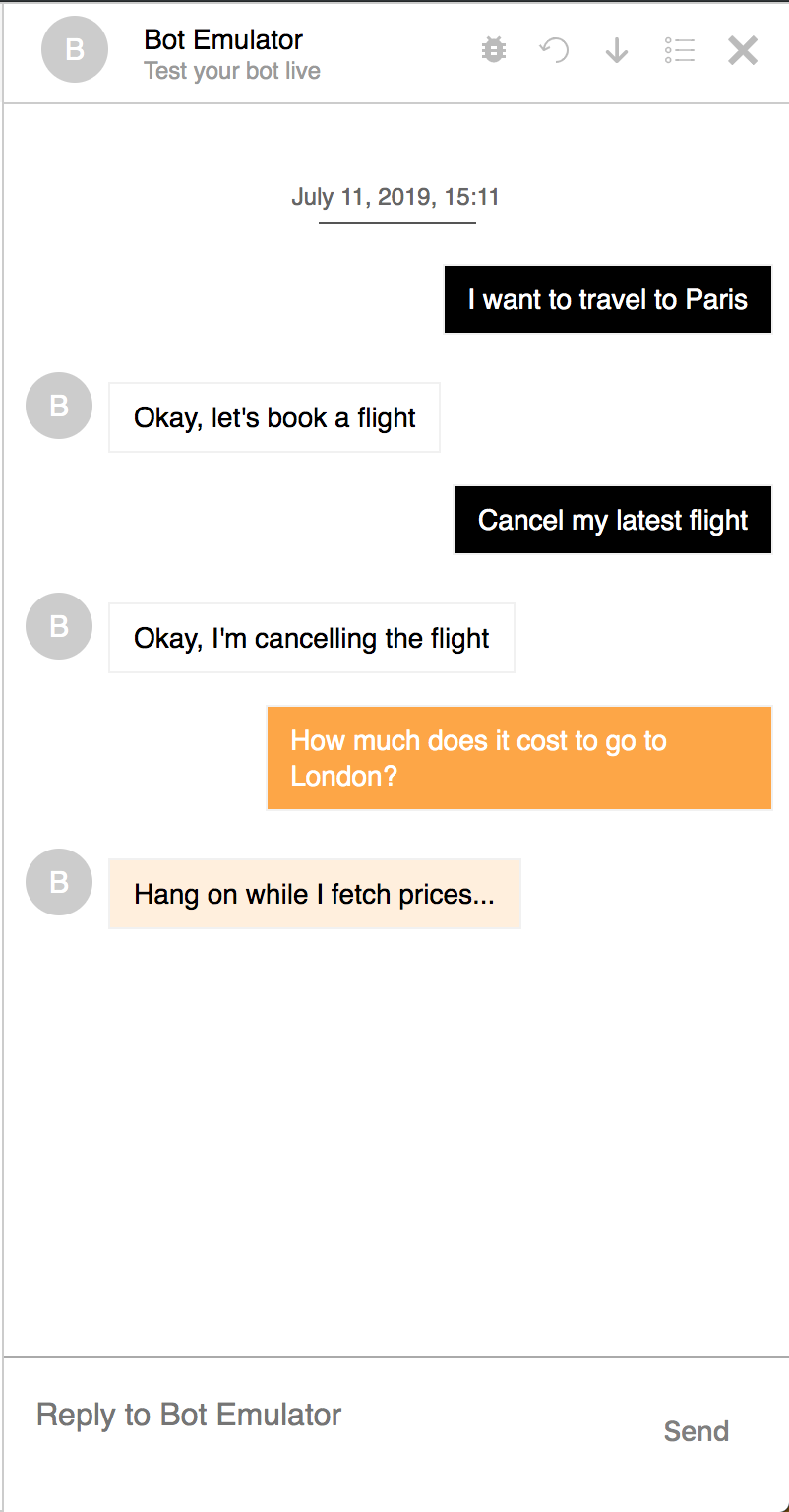Select the 'I want to travel to Paris' message

pyautogui.click(x=608, y=299)
